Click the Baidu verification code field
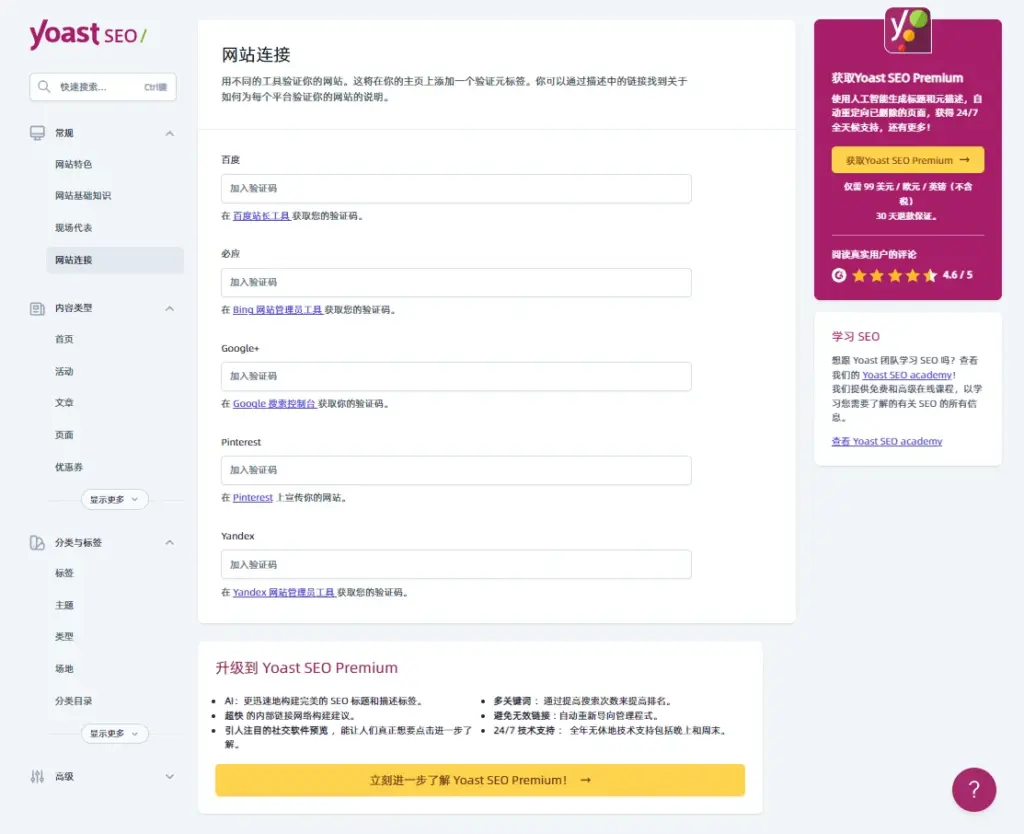 click(456, 188)
